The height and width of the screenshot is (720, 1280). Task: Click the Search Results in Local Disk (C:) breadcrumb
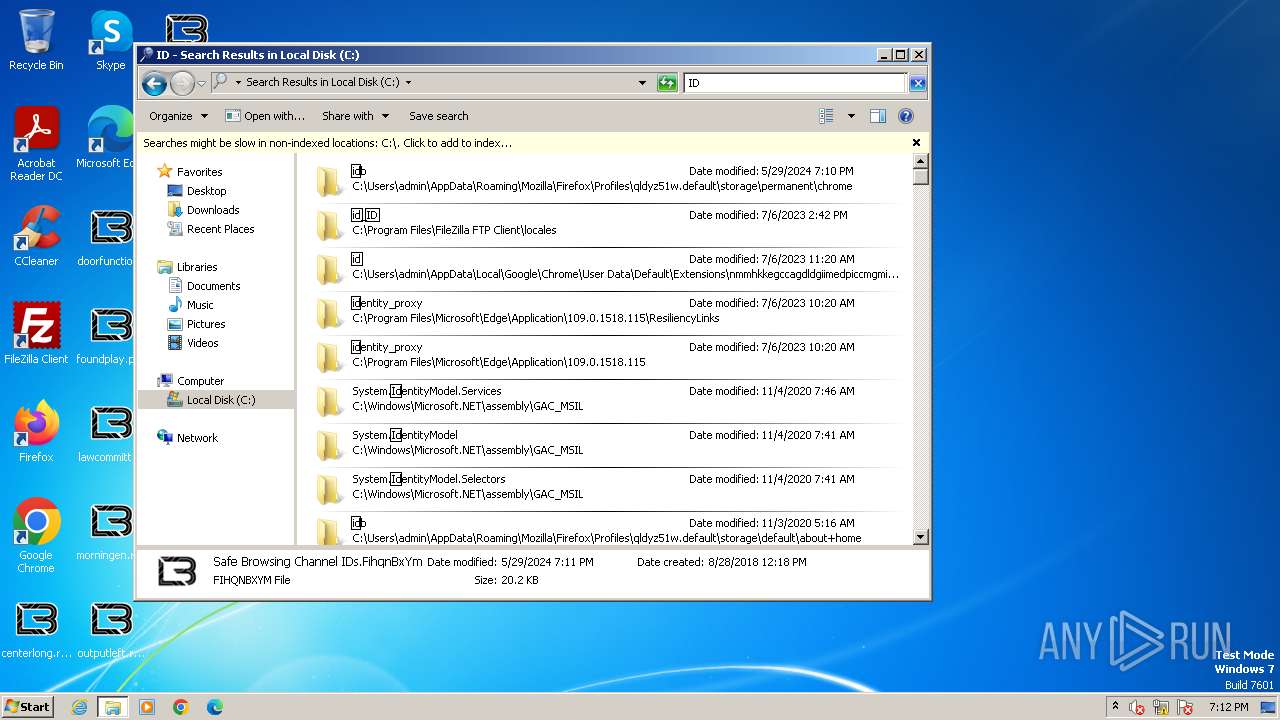point(322,82)
